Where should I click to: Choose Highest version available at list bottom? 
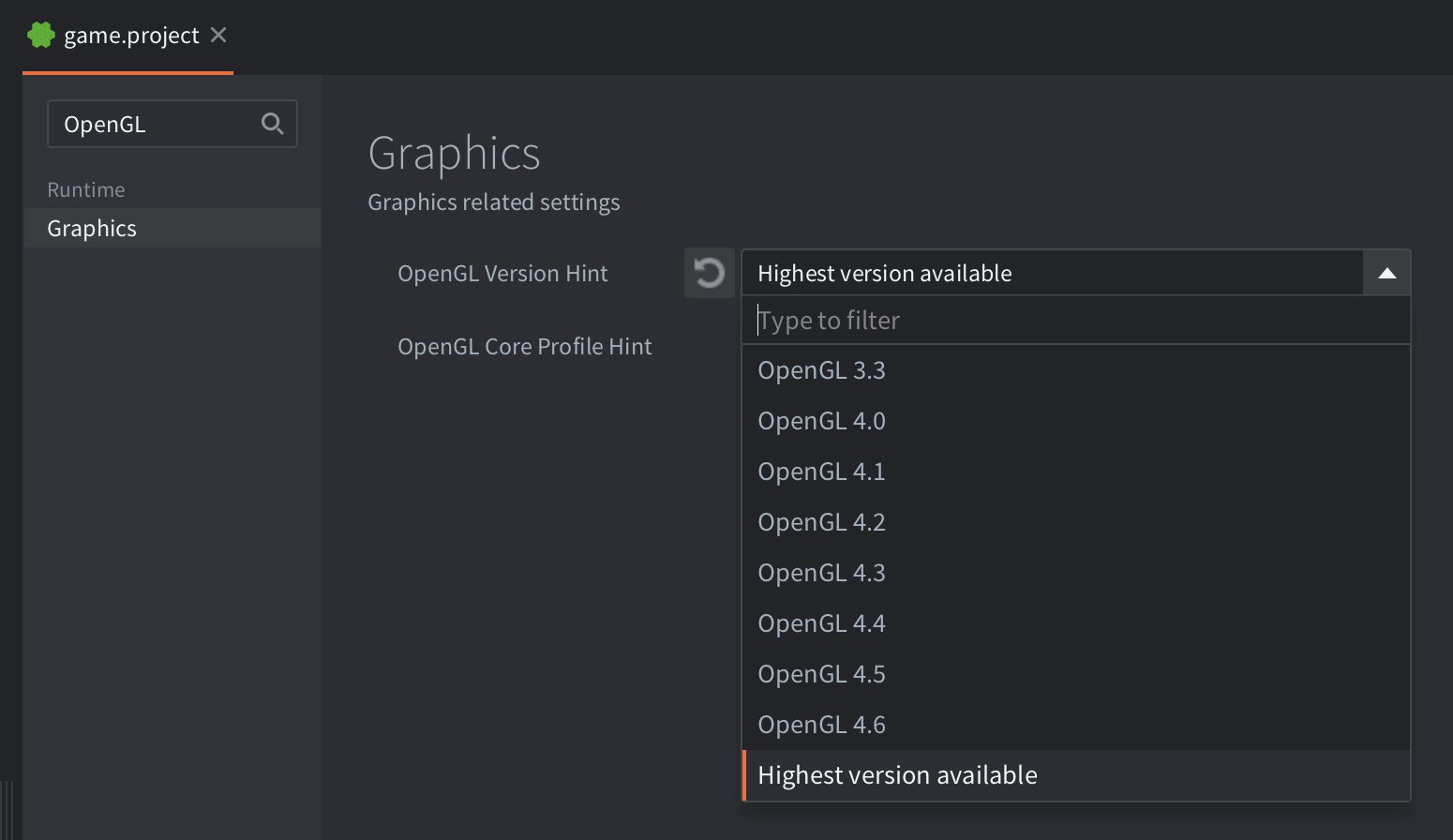coord(897,774)
